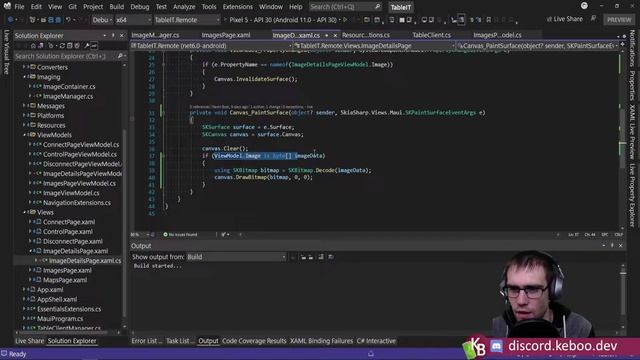
Task: Click the Solution Explorer sync/refresh icon
Action: 62,46
